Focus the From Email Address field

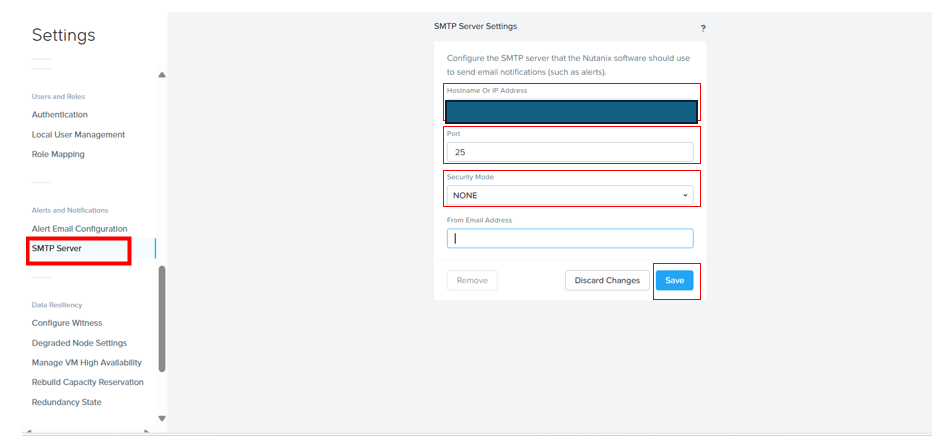point(570,238)
